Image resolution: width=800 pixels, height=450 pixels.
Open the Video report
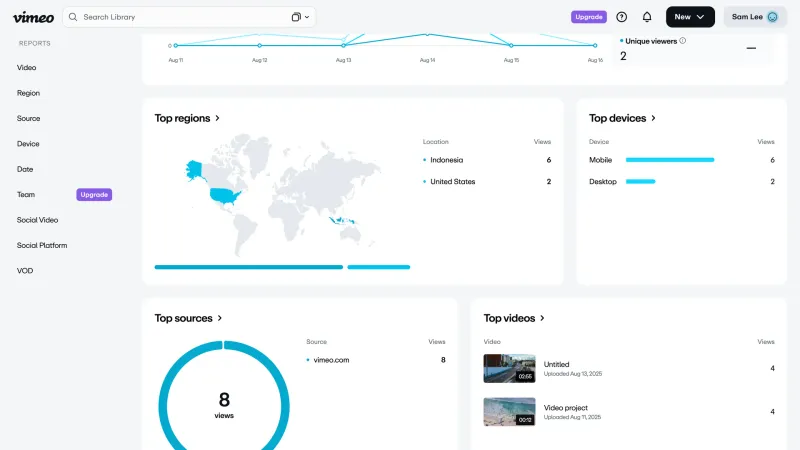(x=27, y=67)
